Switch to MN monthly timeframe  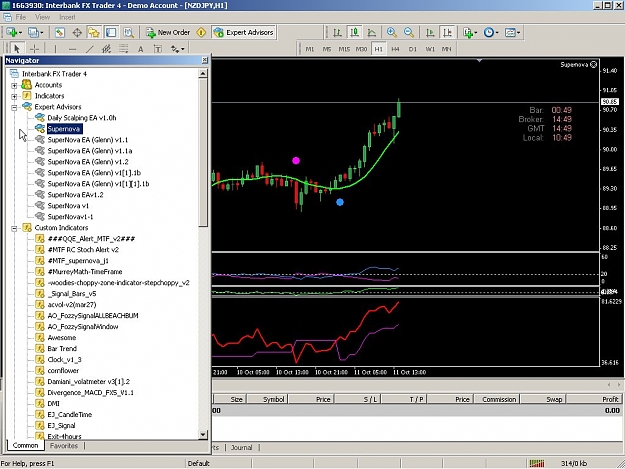(x=446, y=49)
